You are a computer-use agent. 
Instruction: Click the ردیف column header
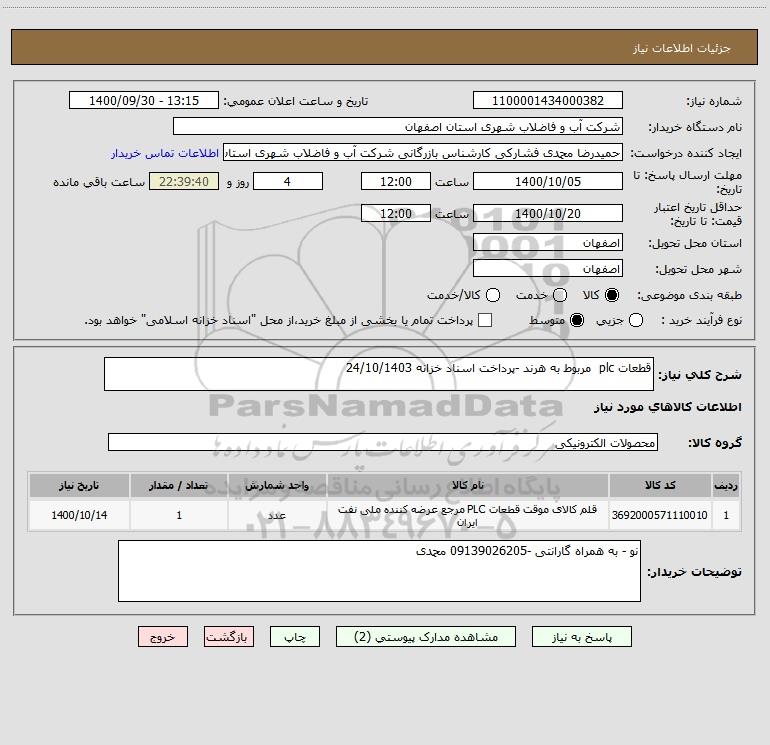pyautogui.click(x=726, y=486)
